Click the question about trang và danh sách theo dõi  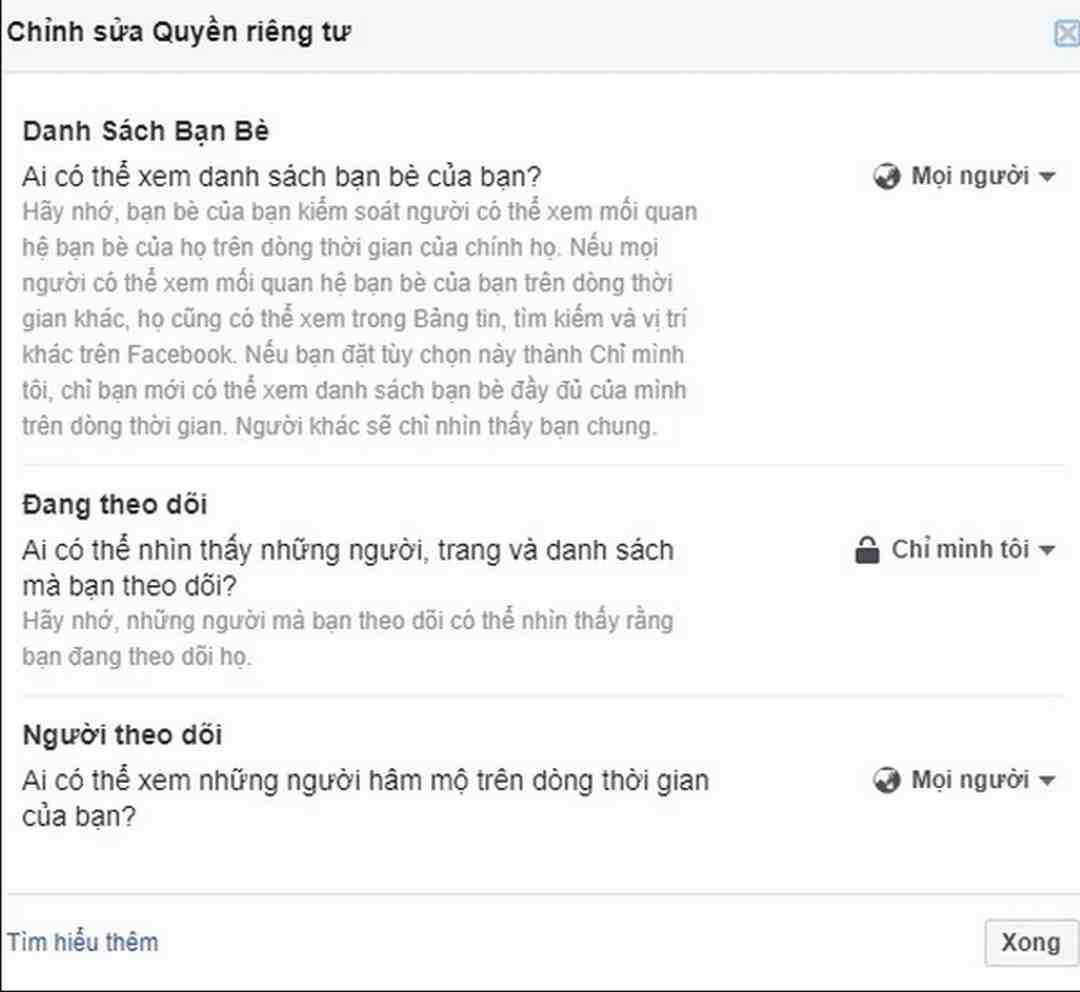(348, 568)
